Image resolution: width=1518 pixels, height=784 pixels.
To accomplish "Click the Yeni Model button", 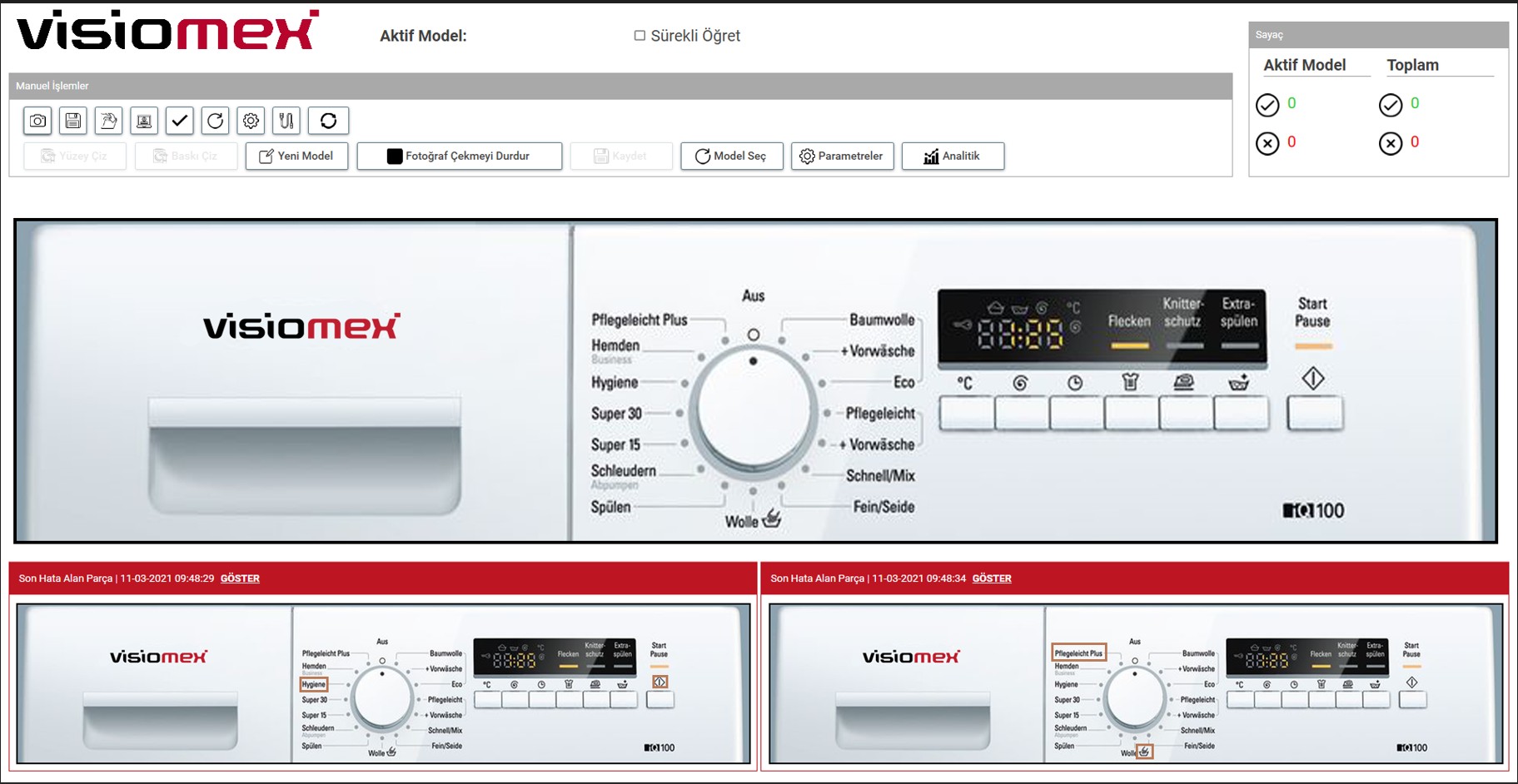I will click(x=296, y=156).
